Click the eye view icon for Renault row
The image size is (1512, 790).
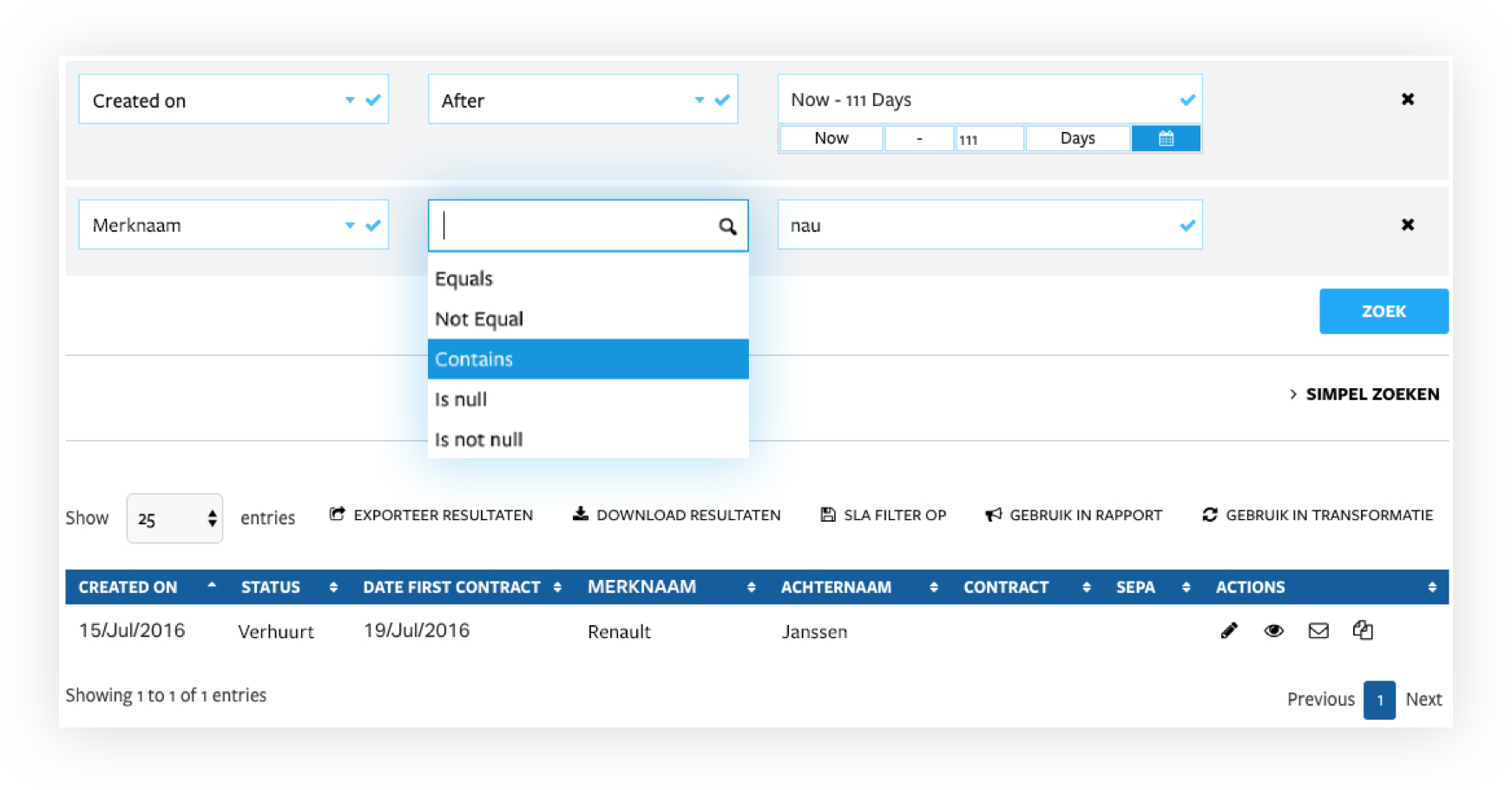point(1273,631)
